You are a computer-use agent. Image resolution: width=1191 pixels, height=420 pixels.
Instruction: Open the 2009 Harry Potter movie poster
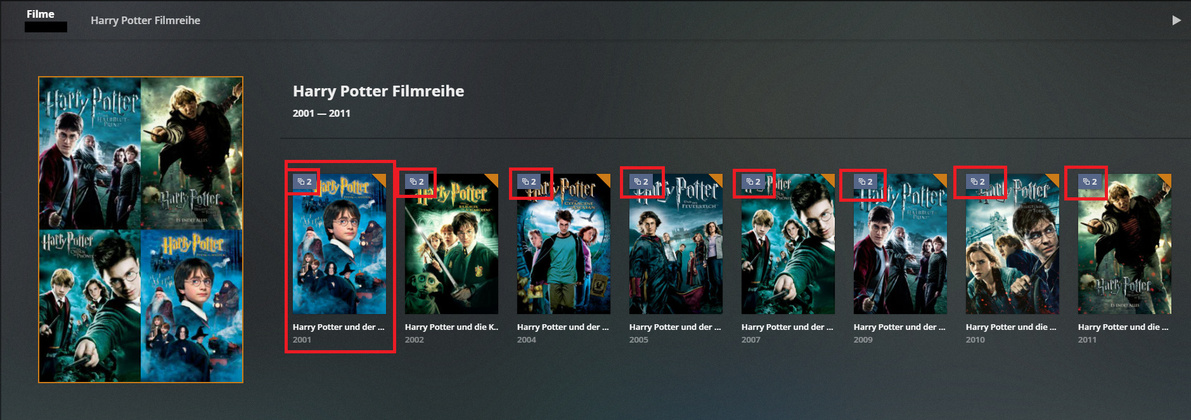point(900,244)
